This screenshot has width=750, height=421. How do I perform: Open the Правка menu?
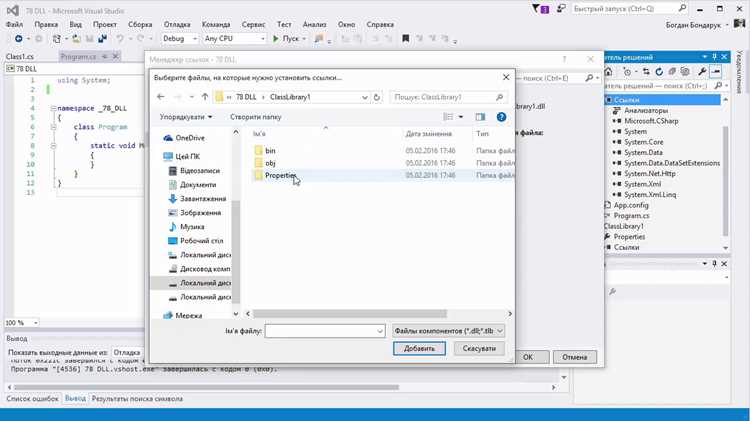[x=46, y=24]
